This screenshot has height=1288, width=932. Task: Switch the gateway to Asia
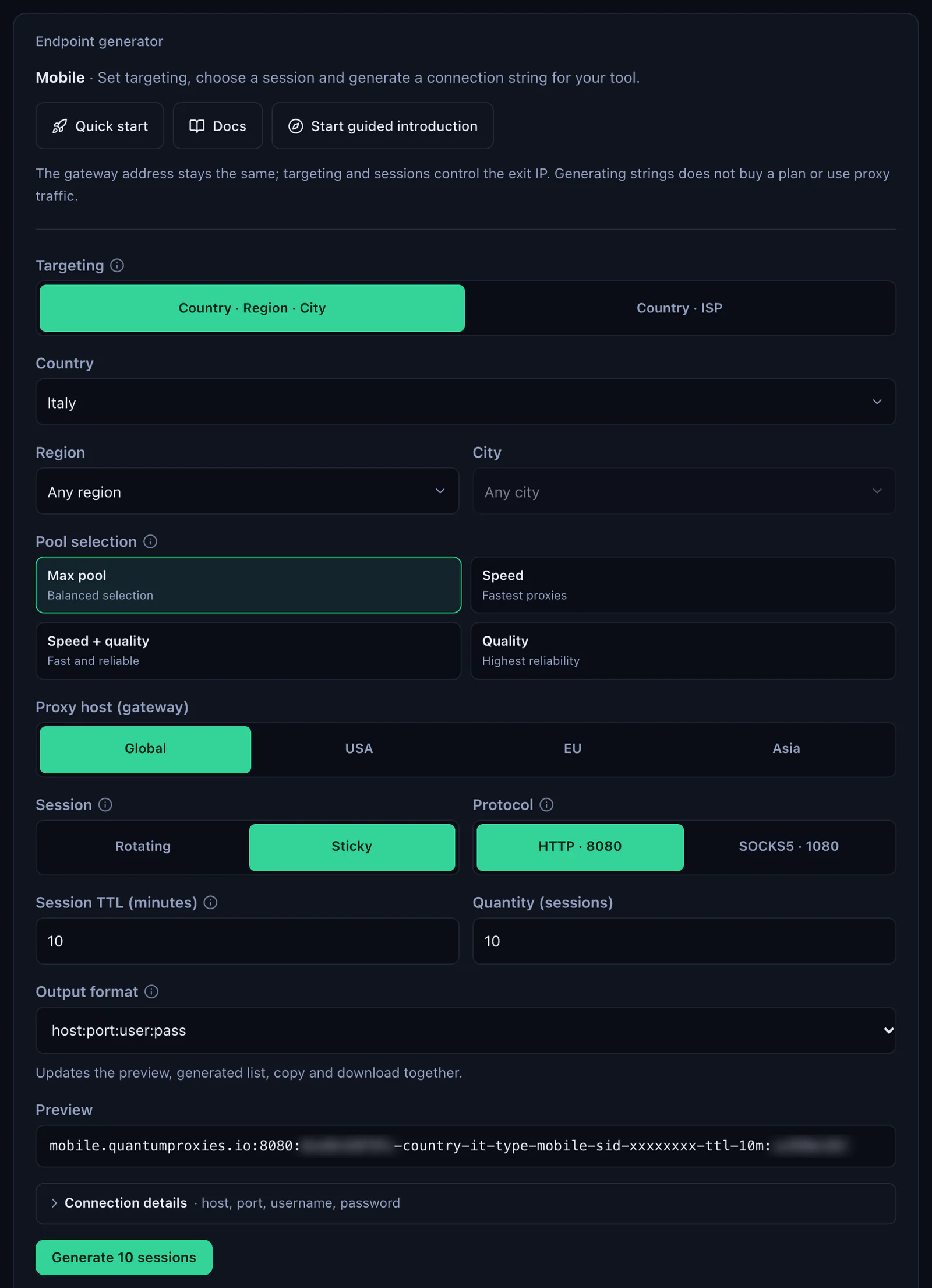(786, 749)
